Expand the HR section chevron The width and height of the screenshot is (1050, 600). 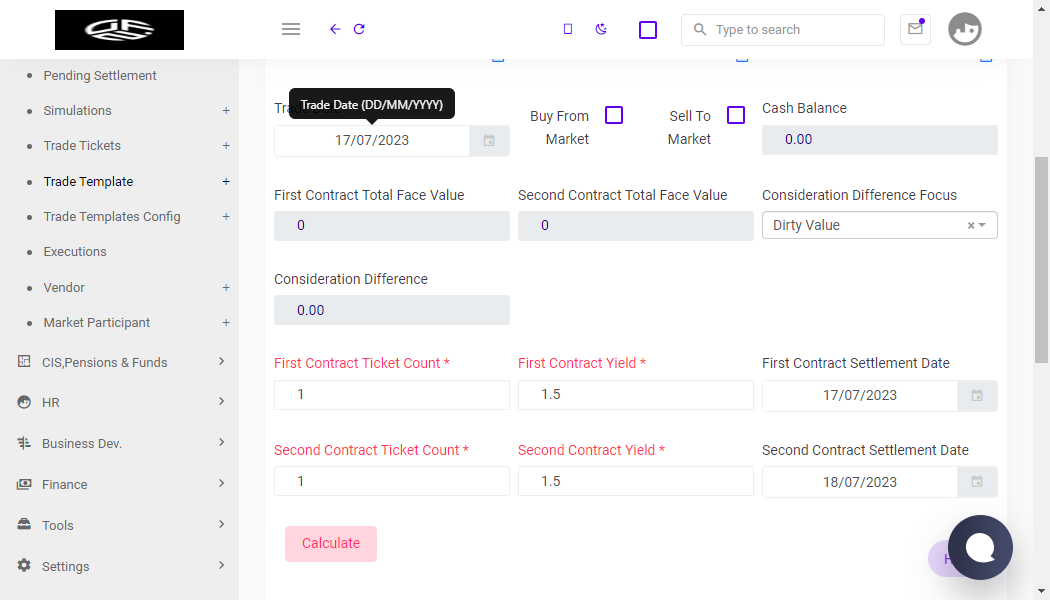tap(222, 402)
